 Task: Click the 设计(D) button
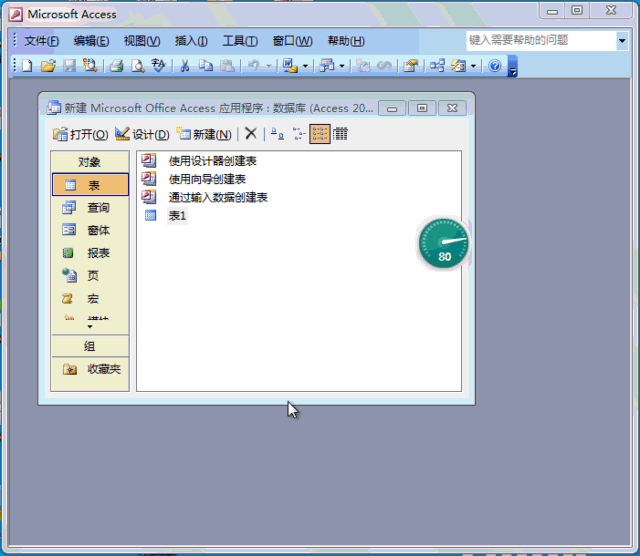coord(142,134)
